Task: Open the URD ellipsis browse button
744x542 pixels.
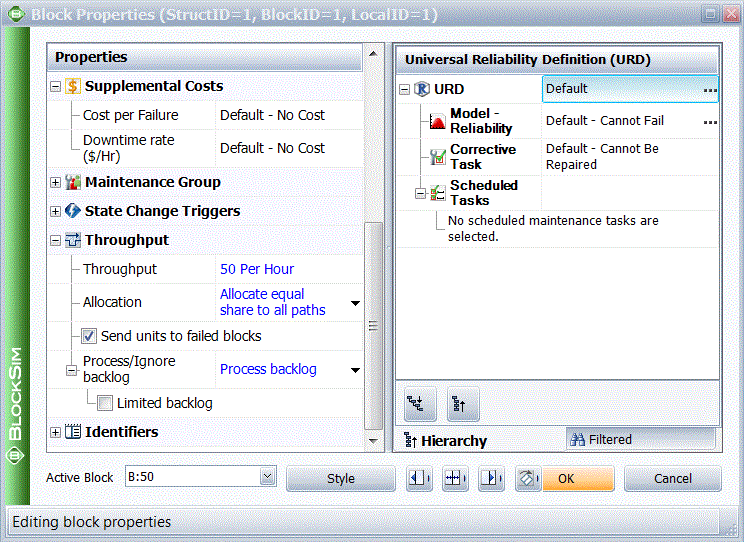Action: coord(710,90)
